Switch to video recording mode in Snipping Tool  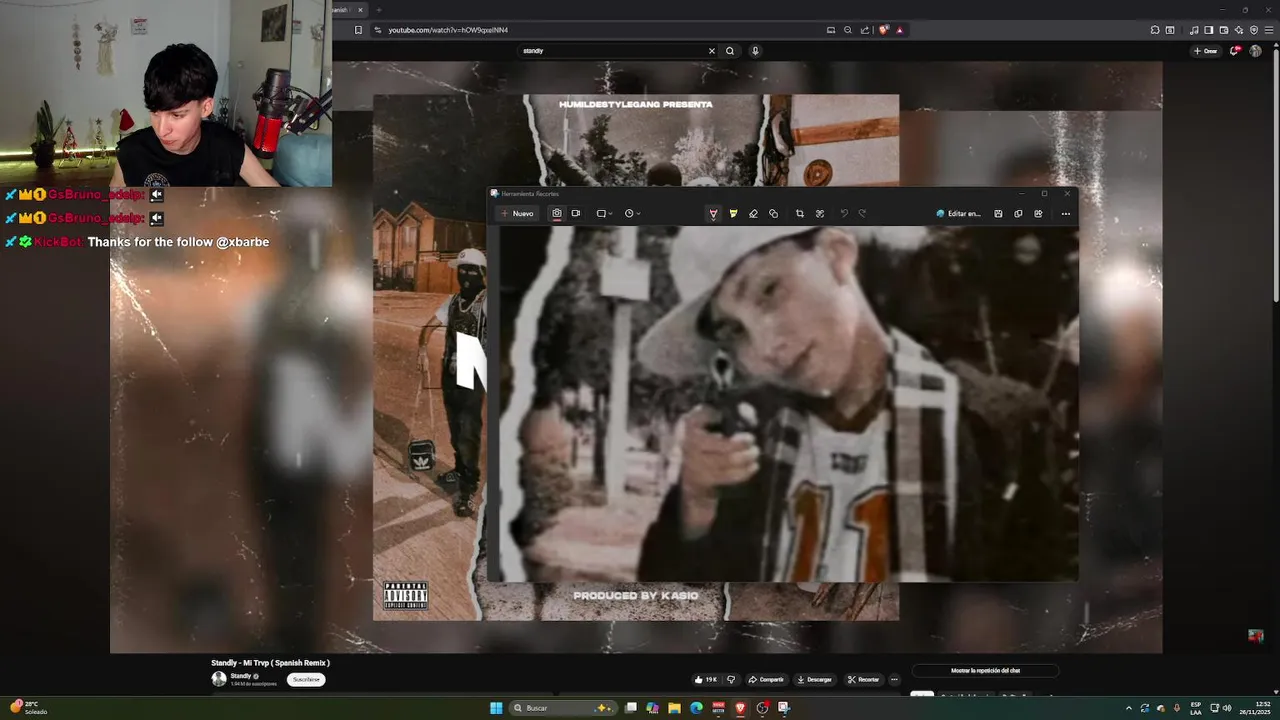coord(575,213)
